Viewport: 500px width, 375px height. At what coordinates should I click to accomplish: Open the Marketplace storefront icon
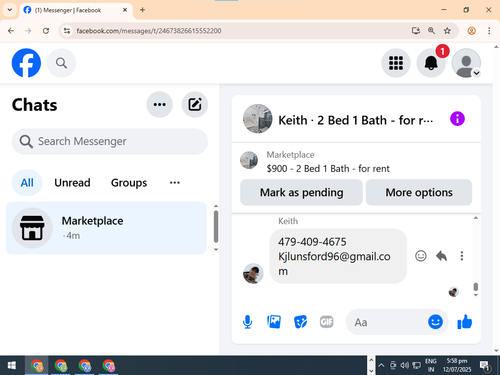(32, 228)
